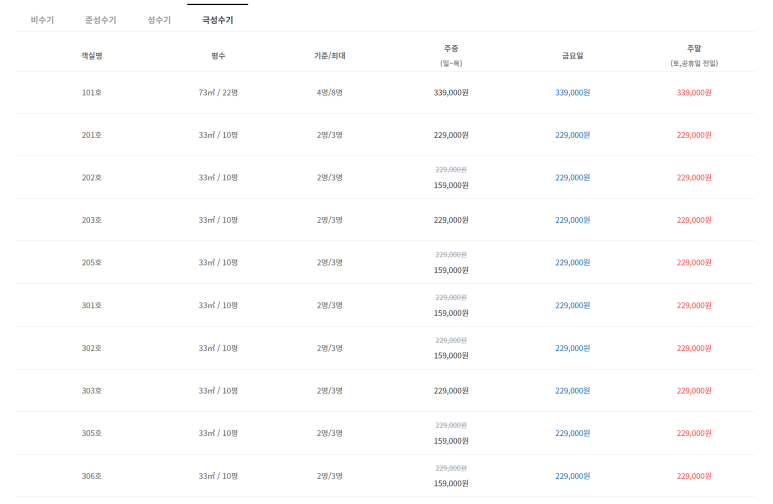Viewport: 773px width, 504px height.
Task: Click 202호 struck-through 229,000원 price
Action: [451, 170]
